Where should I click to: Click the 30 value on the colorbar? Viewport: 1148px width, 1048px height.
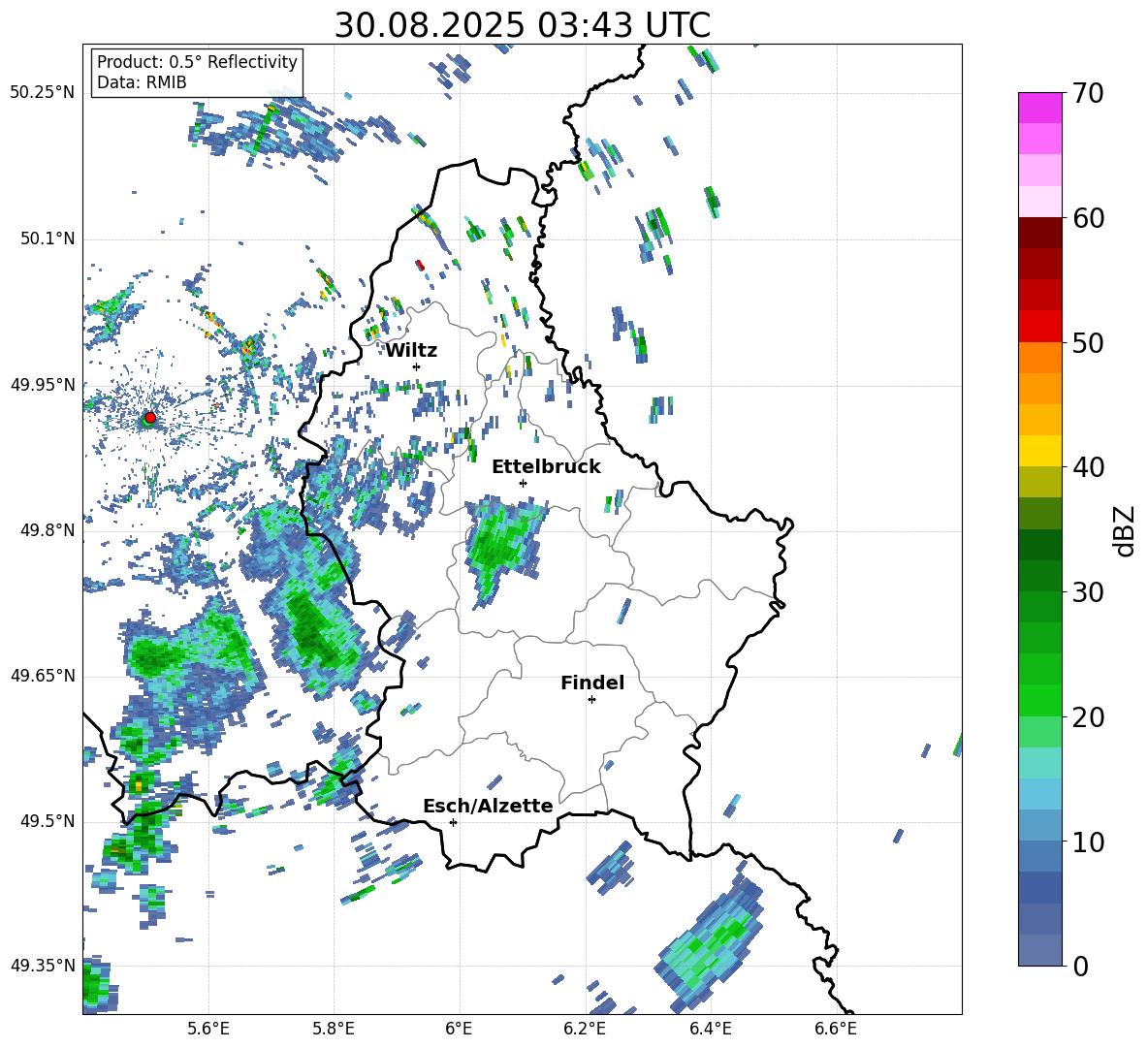[1088, 592]
